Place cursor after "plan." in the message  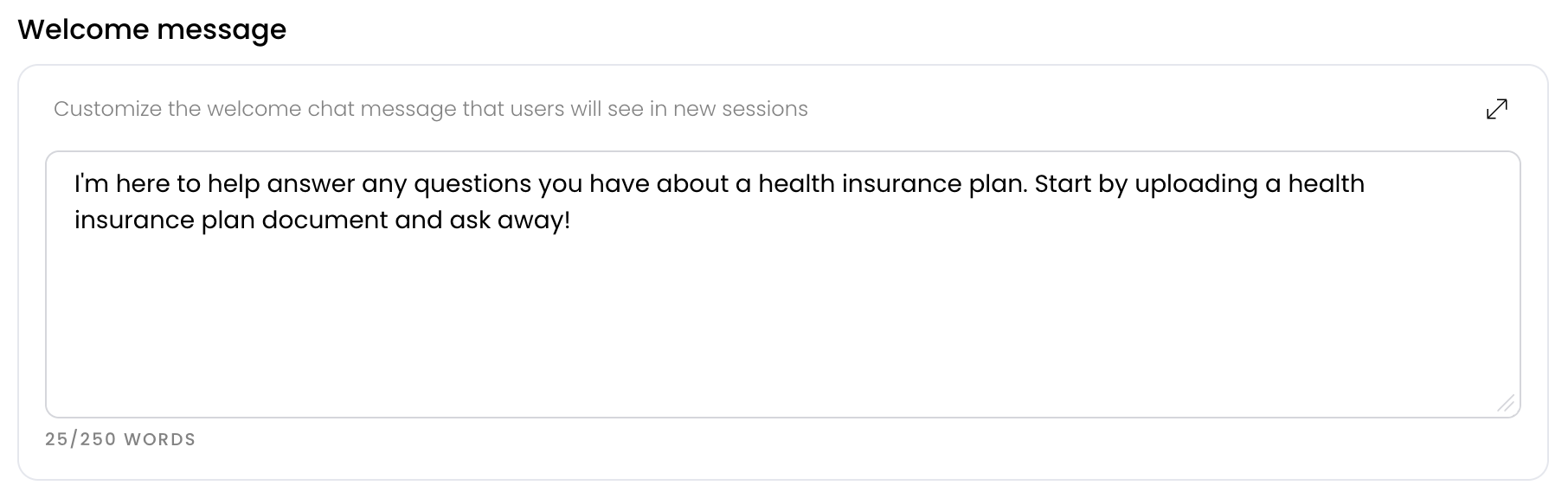1027,183
